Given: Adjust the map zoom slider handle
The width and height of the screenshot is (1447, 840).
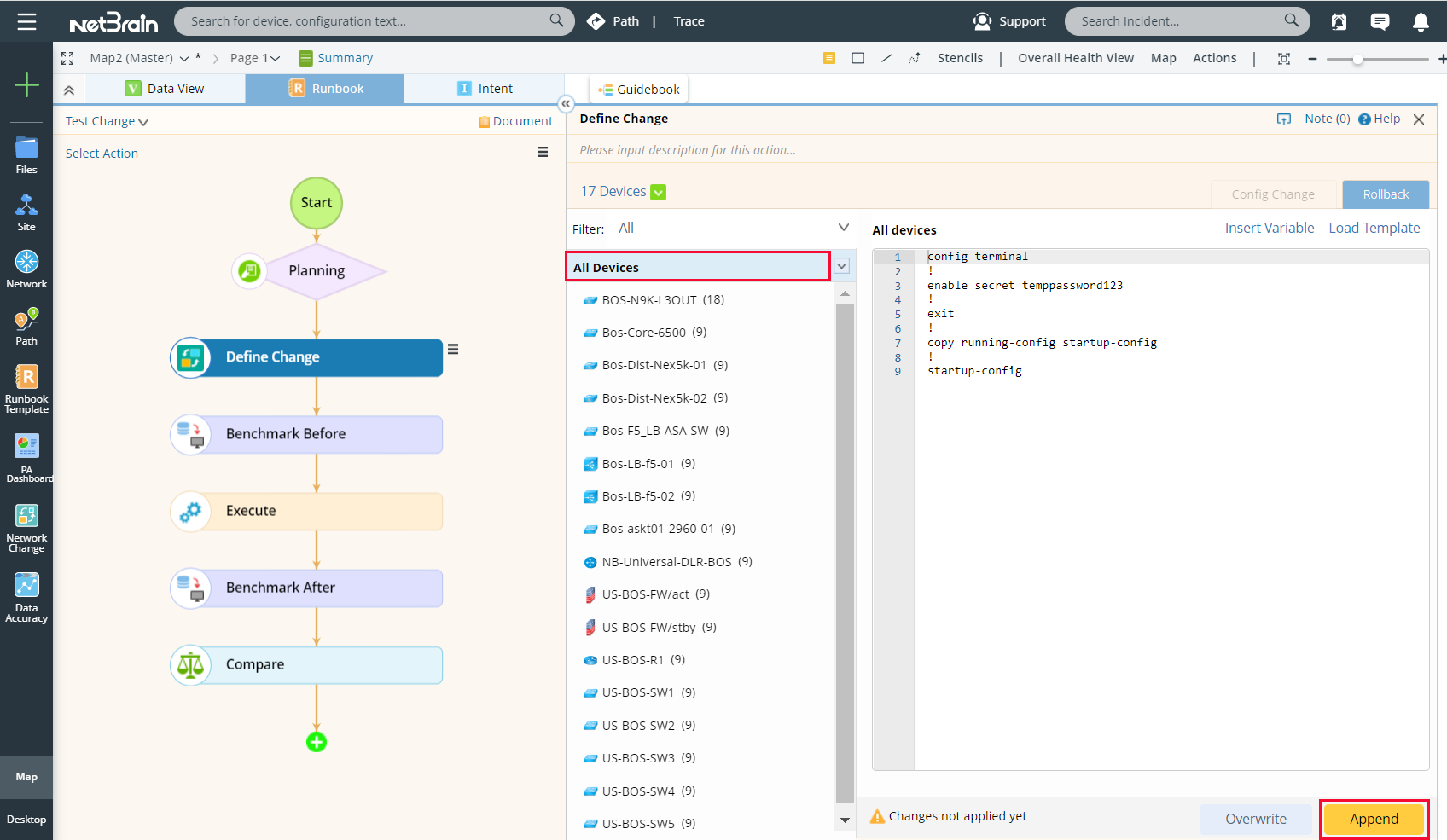Looking at the screenshot, I should pyautogui.click(x=1357, y=59).
